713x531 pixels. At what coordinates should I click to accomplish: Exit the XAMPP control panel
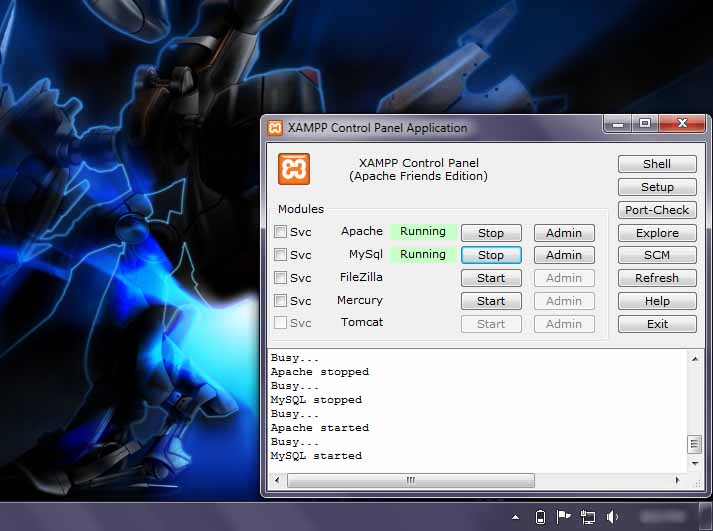coord(657,324)
